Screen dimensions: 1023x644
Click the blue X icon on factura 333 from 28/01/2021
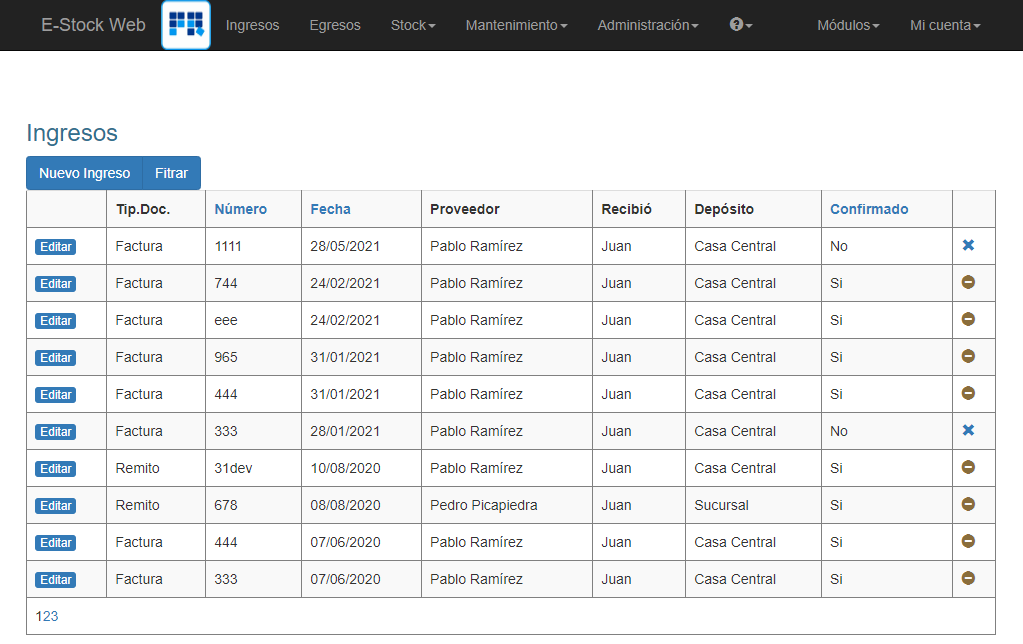(967, 431)
